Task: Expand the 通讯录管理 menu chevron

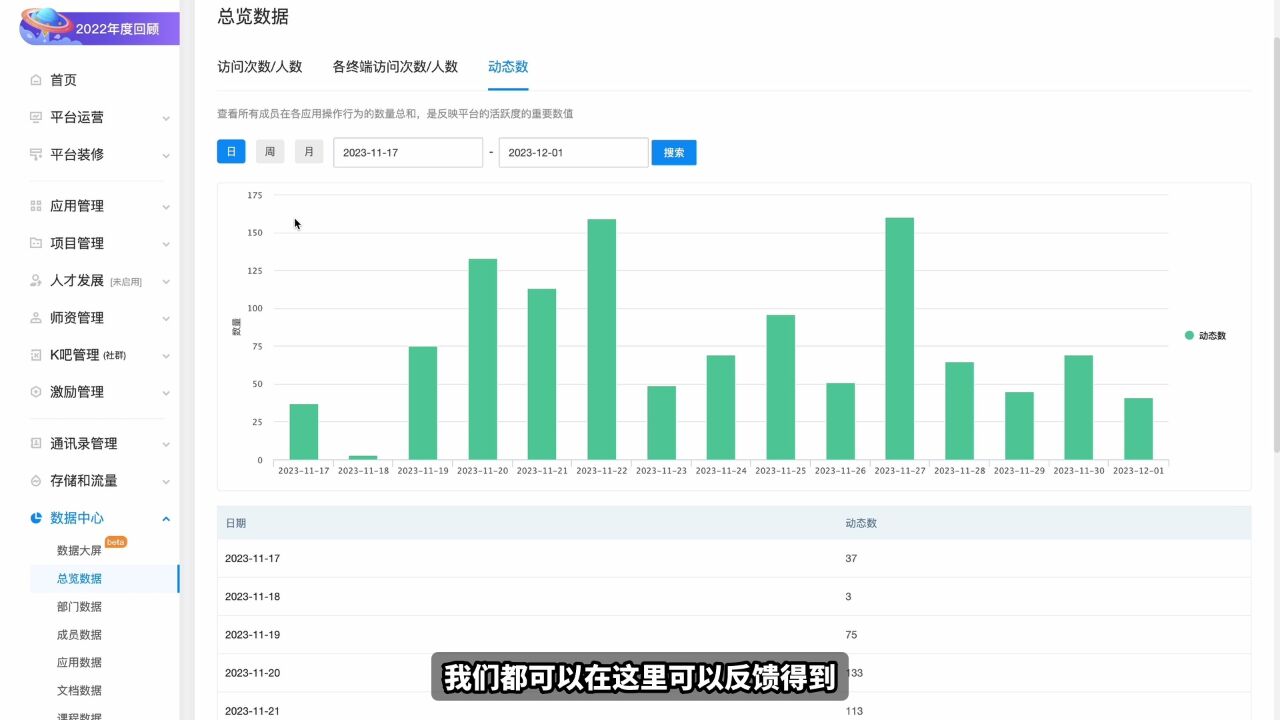Action: [x=166, y=444]
